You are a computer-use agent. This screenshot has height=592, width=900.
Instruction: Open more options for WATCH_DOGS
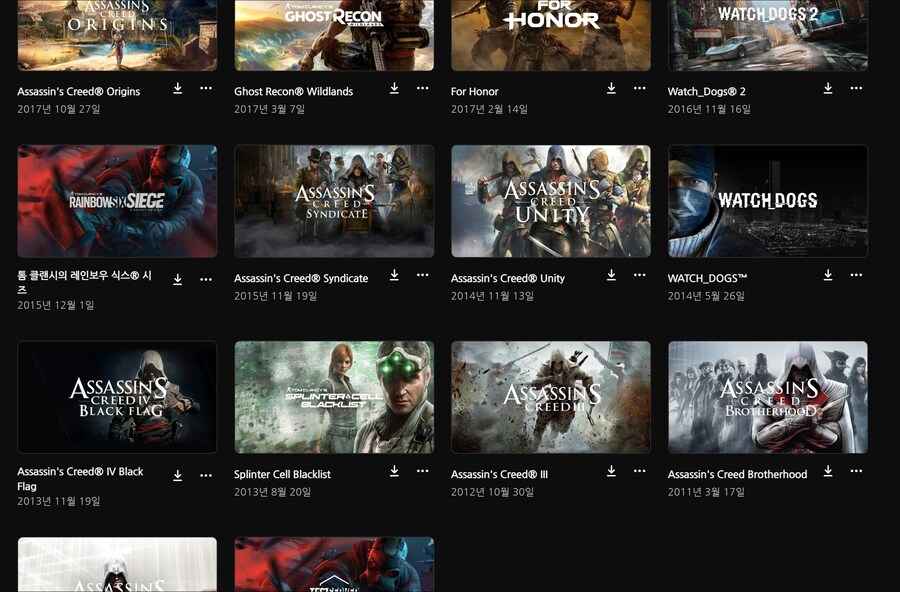[x=856, y=276]
